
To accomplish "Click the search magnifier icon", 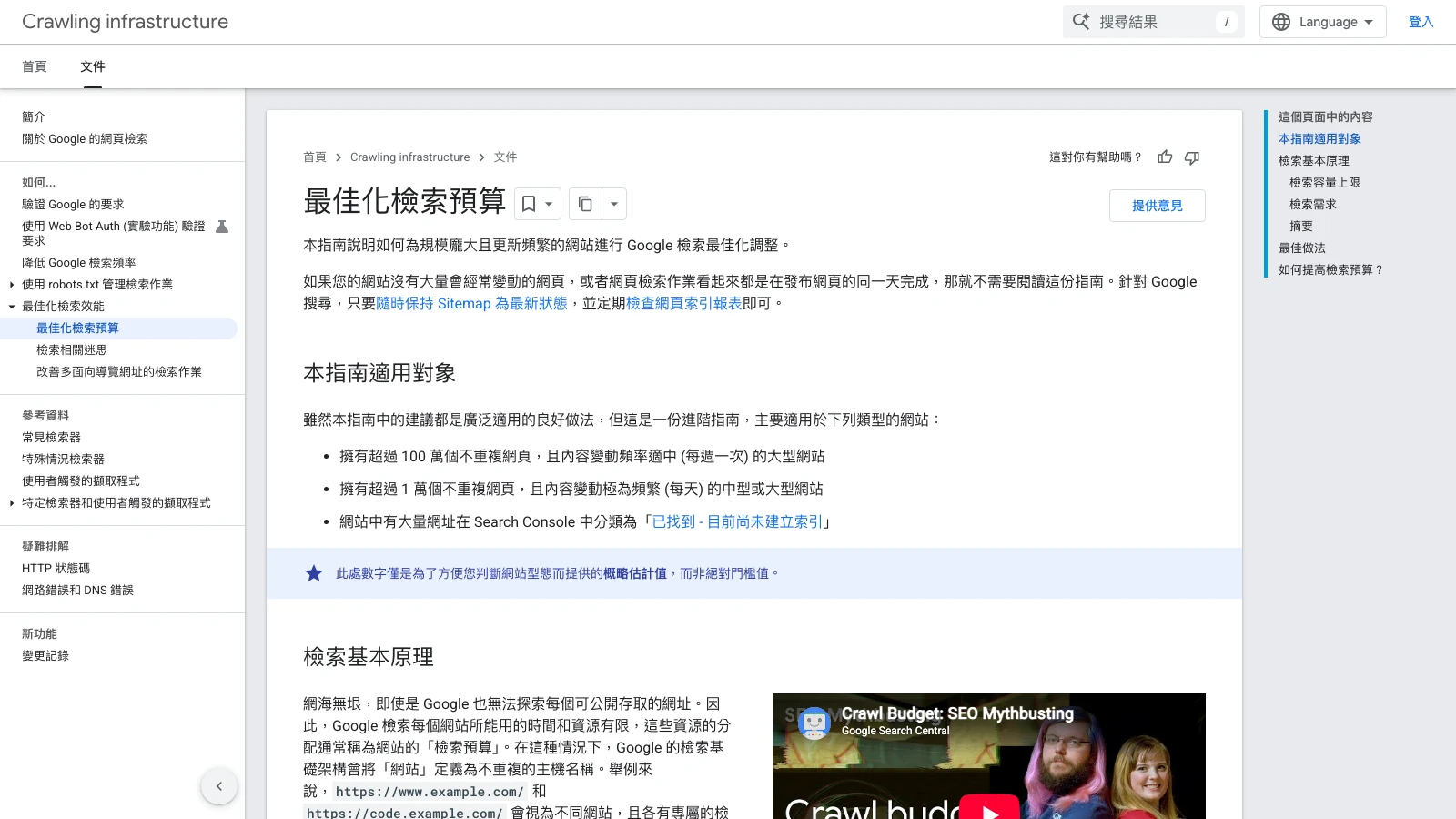I will pos(1080,22).
